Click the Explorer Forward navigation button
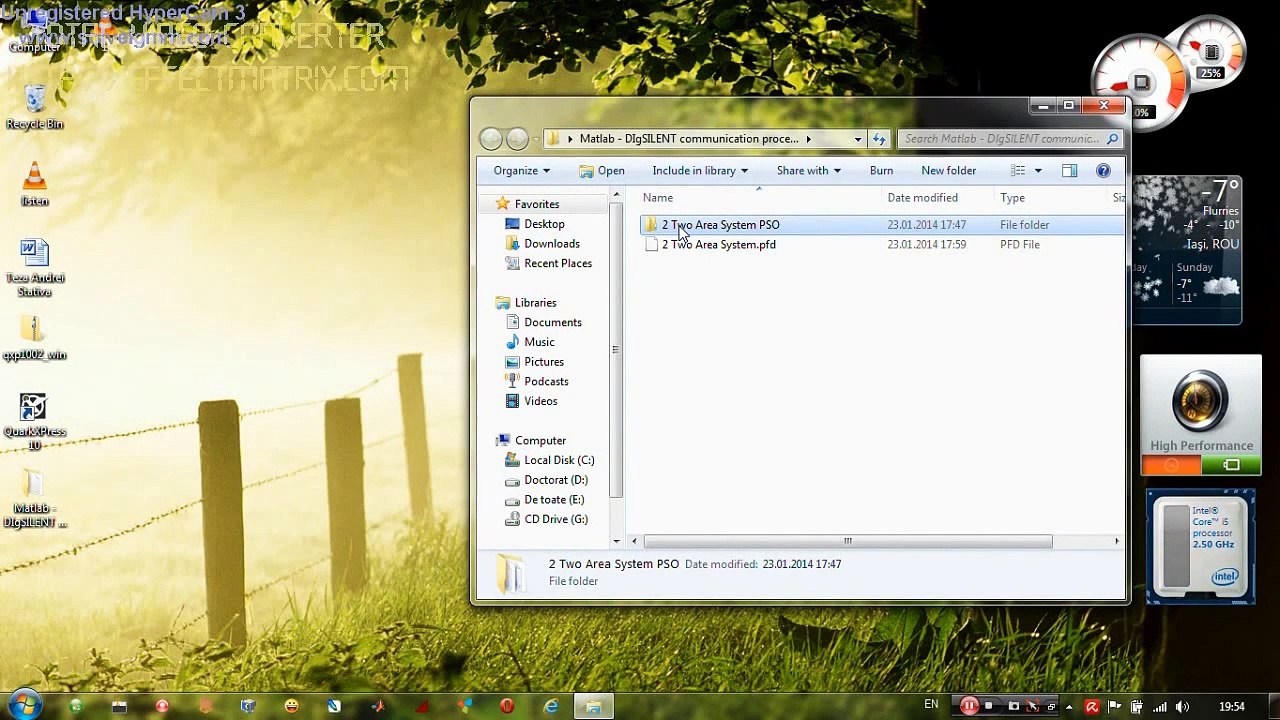 tap(517, 139)
